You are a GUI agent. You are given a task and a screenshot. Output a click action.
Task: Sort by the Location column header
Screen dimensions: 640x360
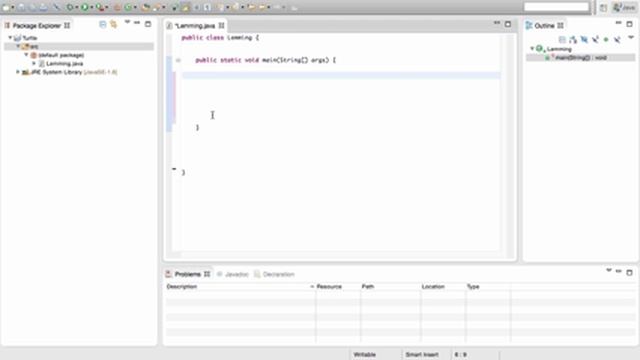click(443, 287)
